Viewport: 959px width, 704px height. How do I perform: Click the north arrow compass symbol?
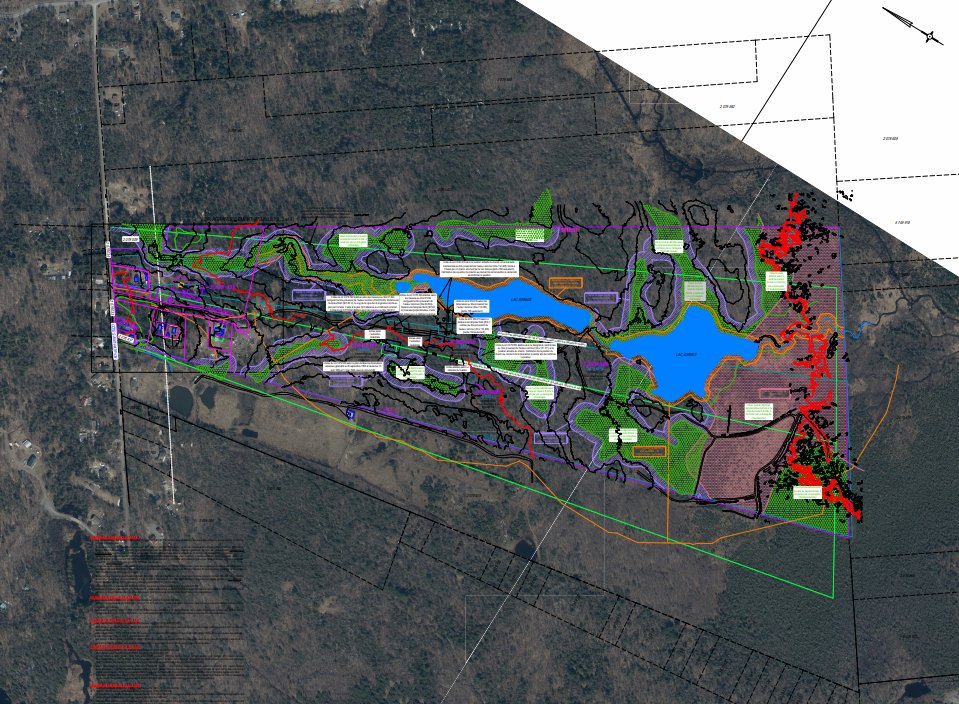pos(916,26)
